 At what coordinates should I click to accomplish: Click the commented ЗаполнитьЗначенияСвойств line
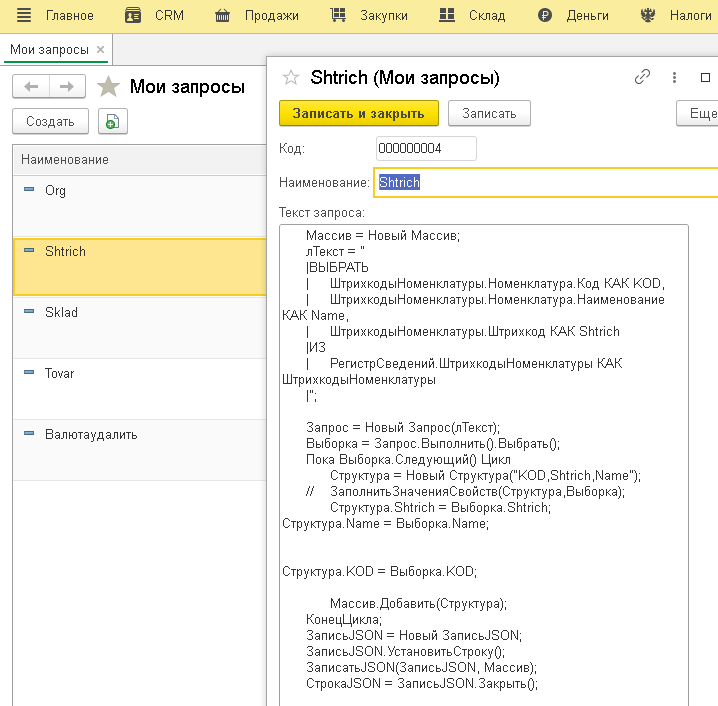[x=465, y=491]
